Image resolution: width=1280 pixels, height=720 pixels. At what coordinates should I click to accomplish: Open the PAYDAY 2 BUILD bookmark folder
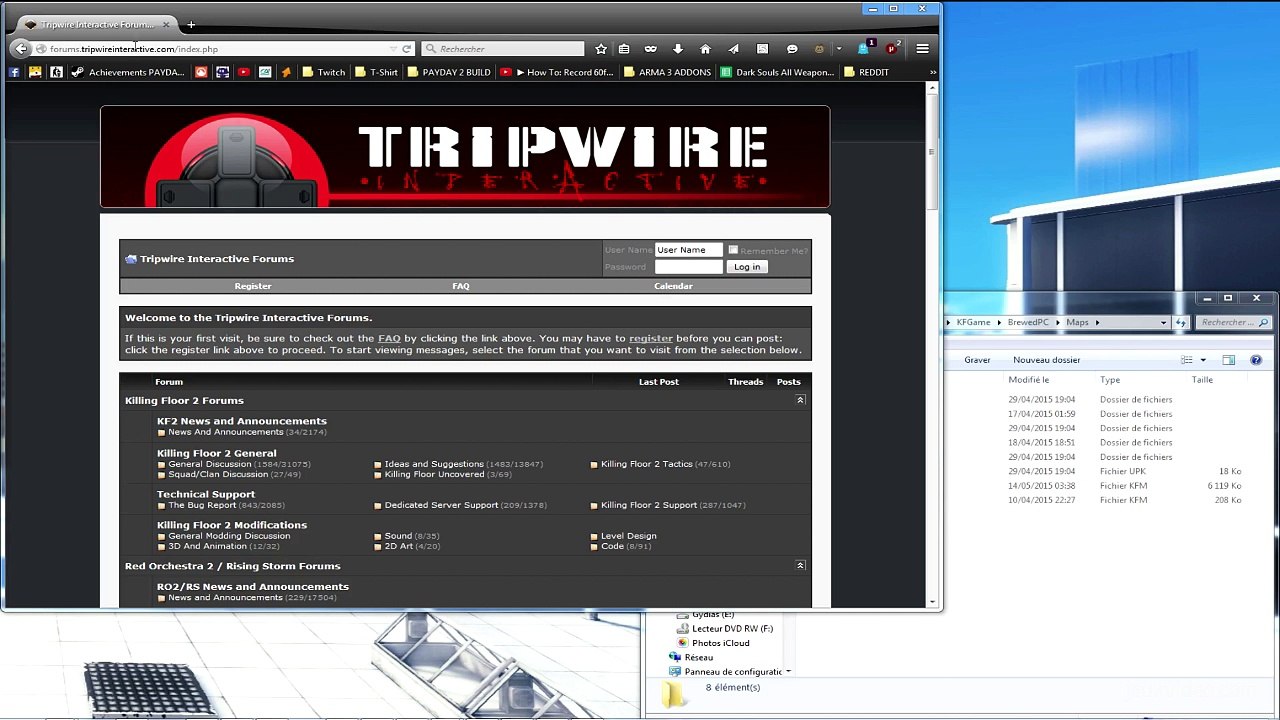[449, 72]
